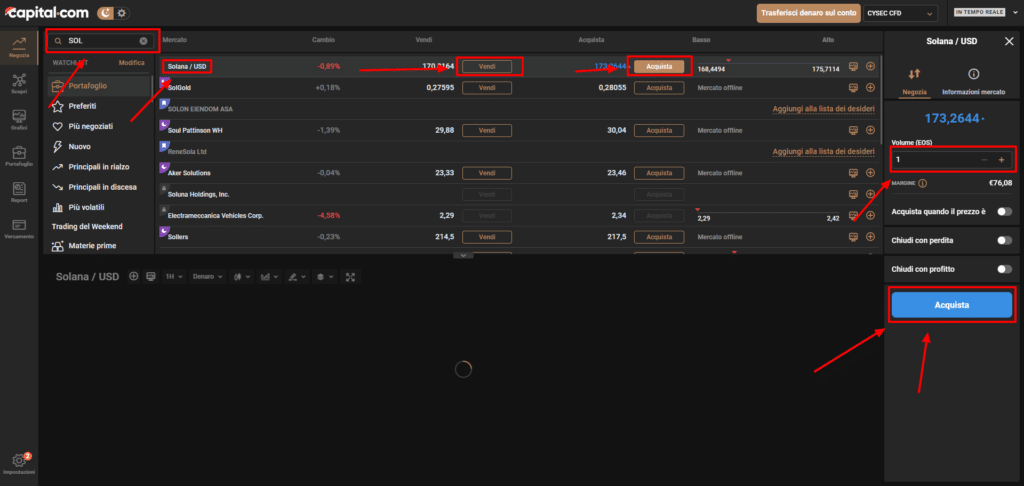The height and width of the screenshot is (486, 1024).
Task: Open the candlestick chart type dropdown
Action: 242,277
